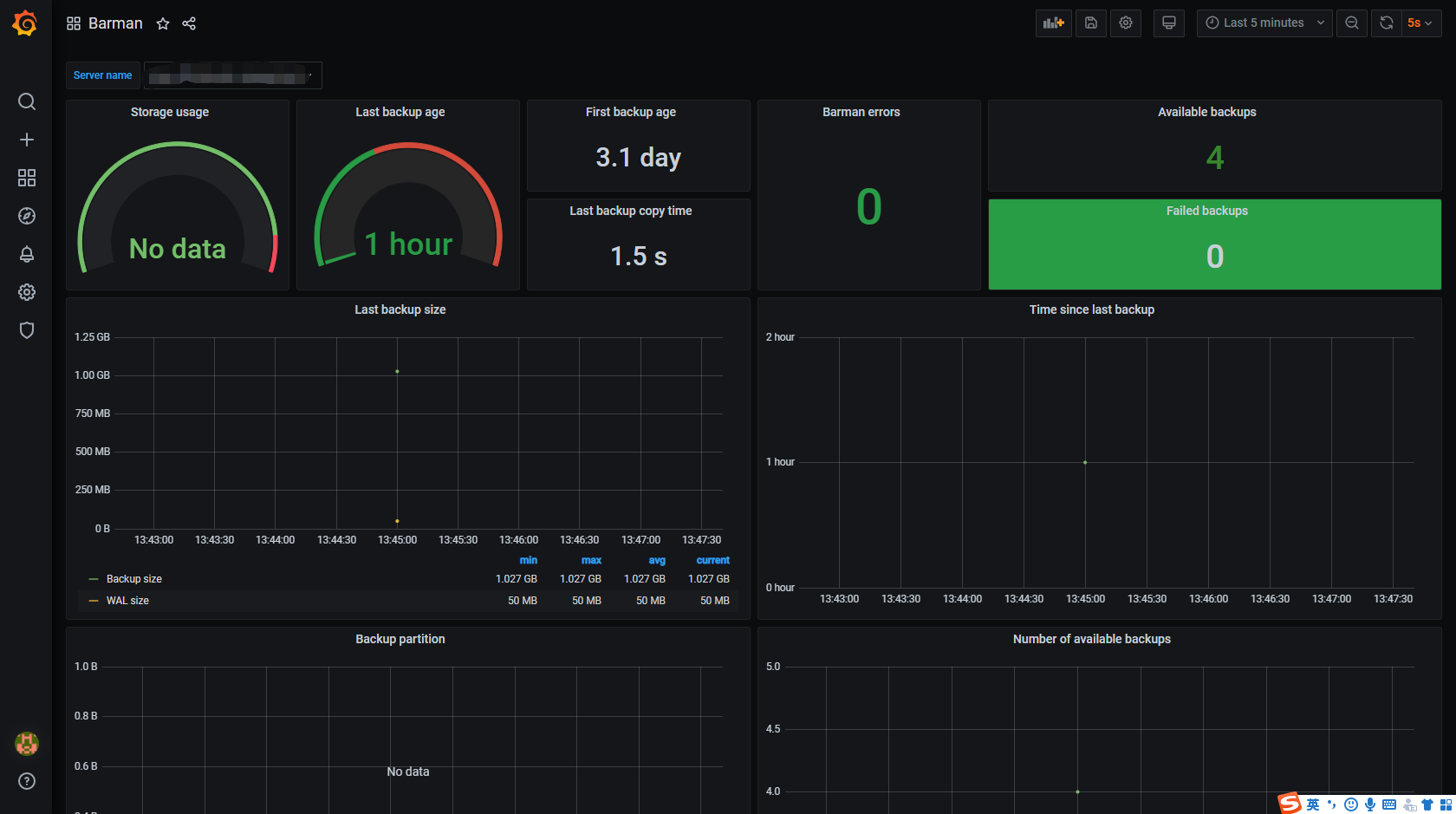Viewport: 1456px width, 814px height.
Task: Open the Server name variable dropdown
Action: [x=232, y=76]
